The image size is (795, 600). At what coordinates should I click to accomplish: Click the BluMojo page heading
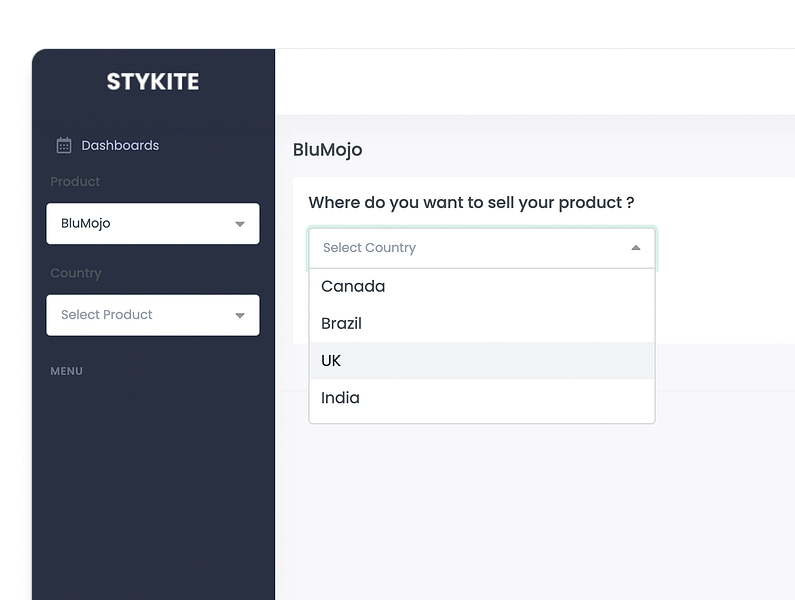click(x=328, y=150)
